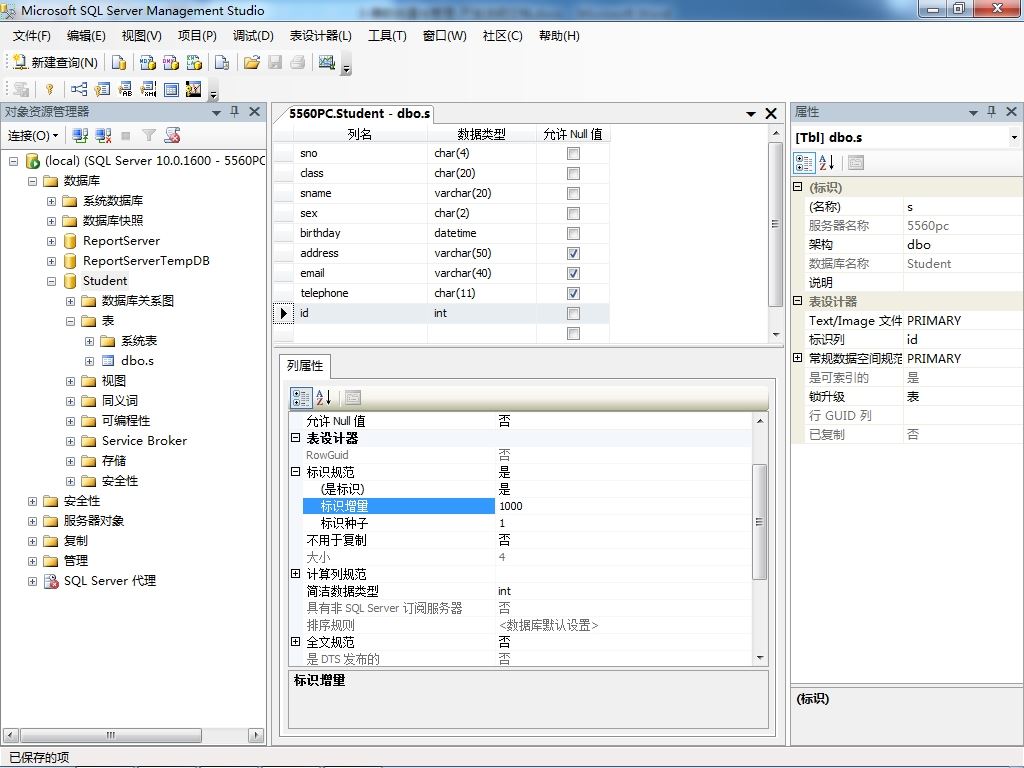Viewport: 1024px width, 768px height.
Task: Open the 视图(V) menu
Action: pos(141,36)
